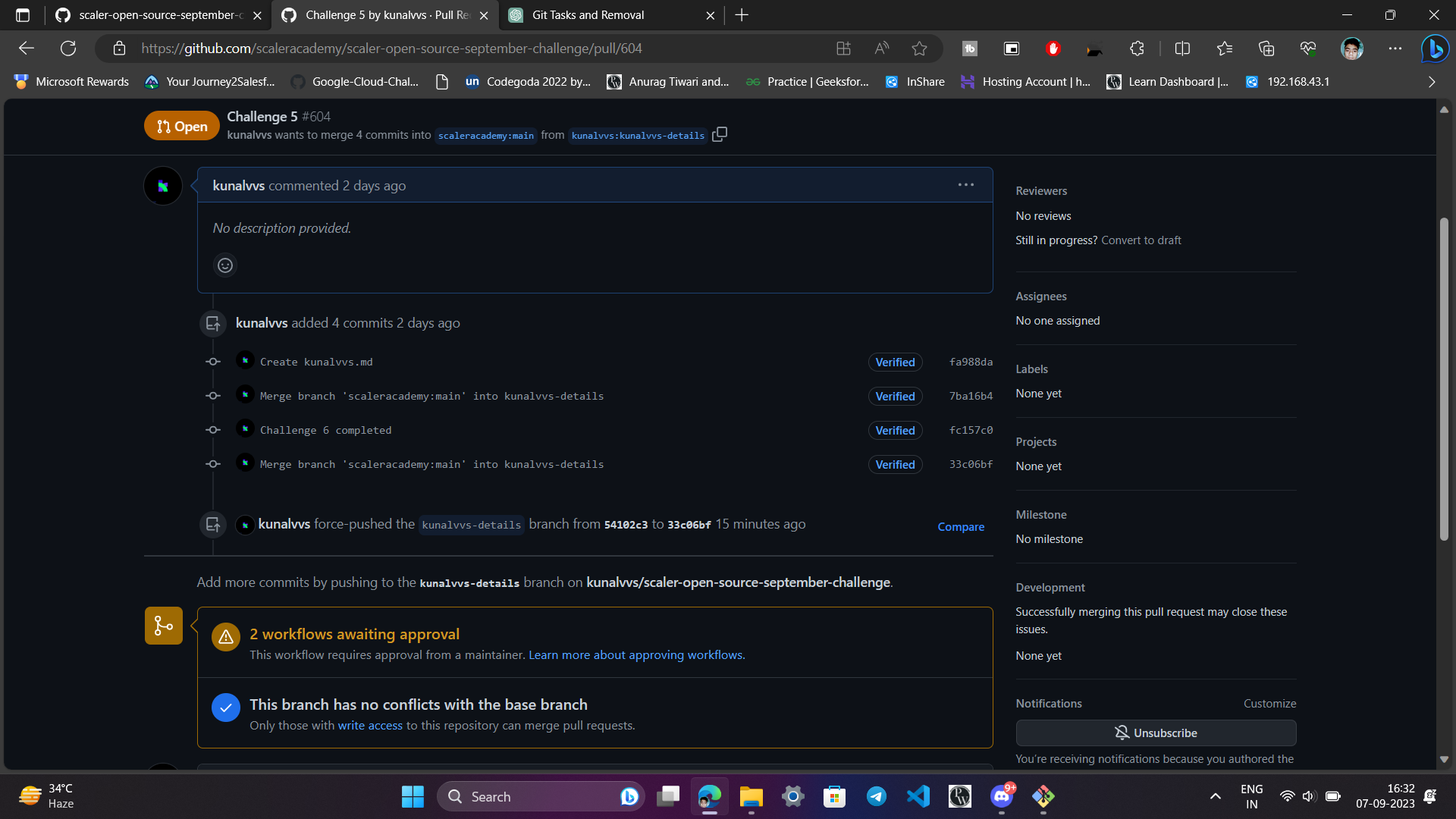1456x819 pixels.
Task: Click Convert to draft link
Action: click(1141, 240)
